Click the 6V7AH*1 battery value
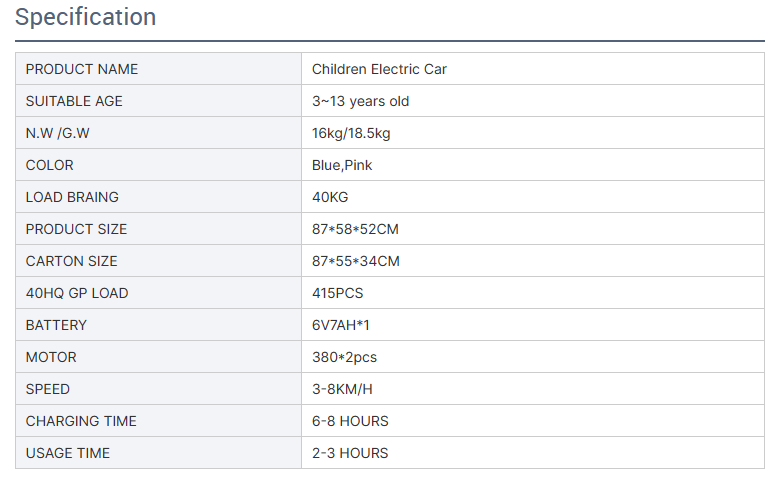 tap(341, 325)
